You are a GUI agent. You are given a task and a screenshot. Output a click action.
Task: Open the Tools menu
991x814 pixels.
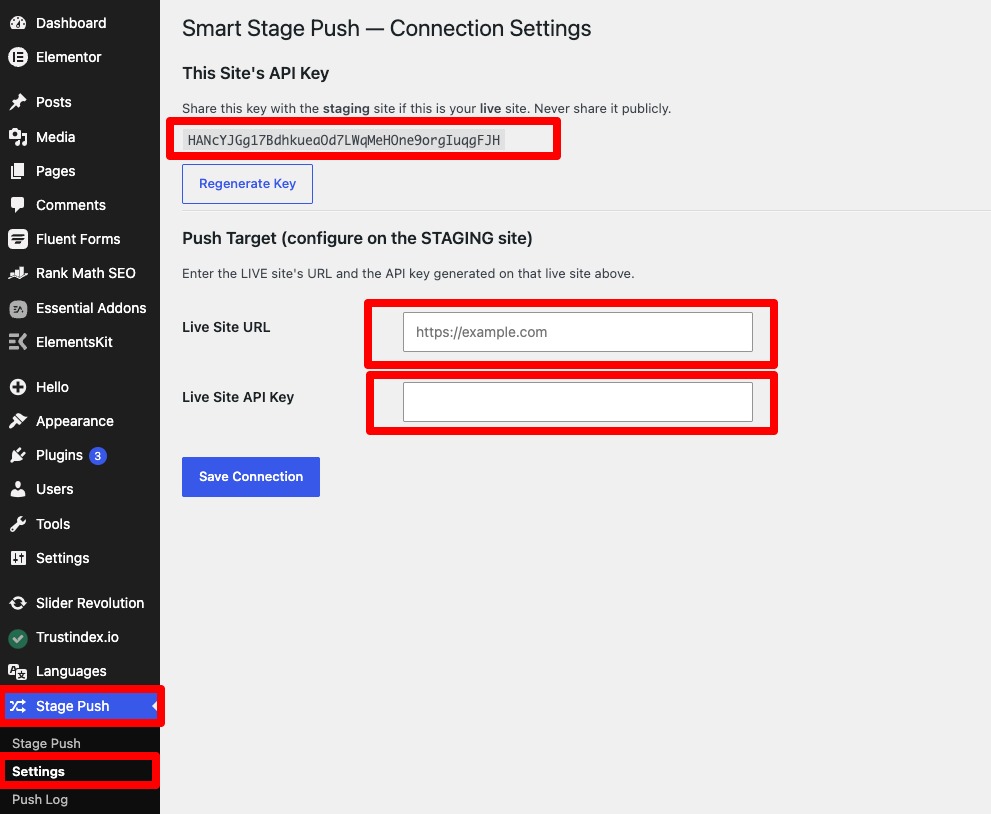[53, 524]
